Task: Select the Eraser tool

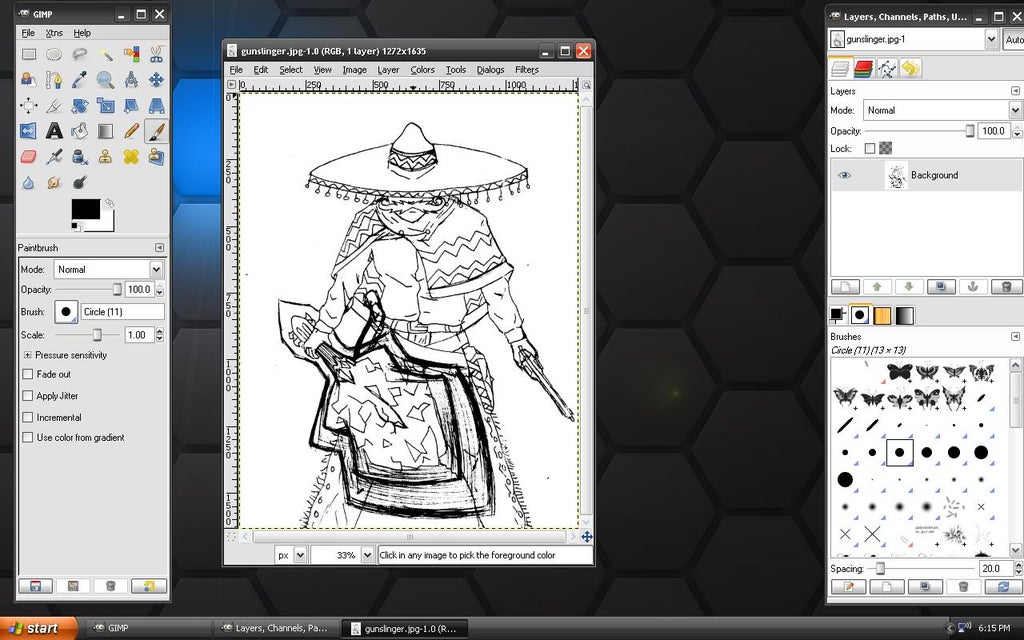Action: coord(28,157)
